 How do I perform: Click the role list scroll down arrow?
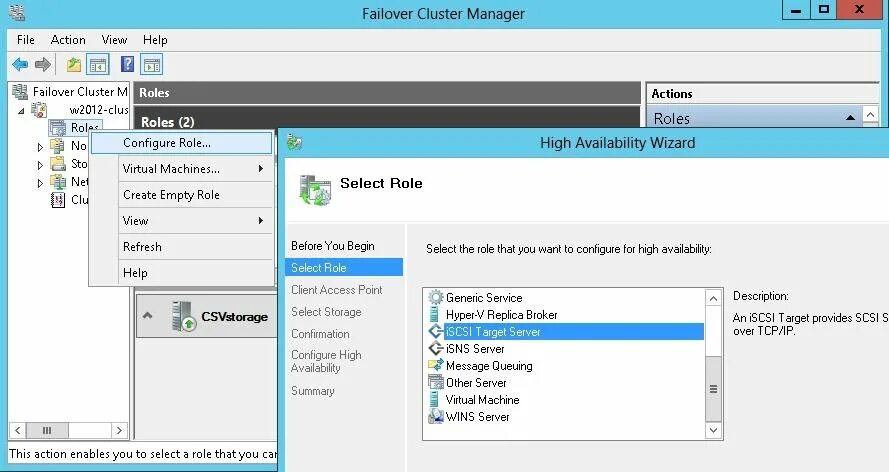click(x=713, y=430)
